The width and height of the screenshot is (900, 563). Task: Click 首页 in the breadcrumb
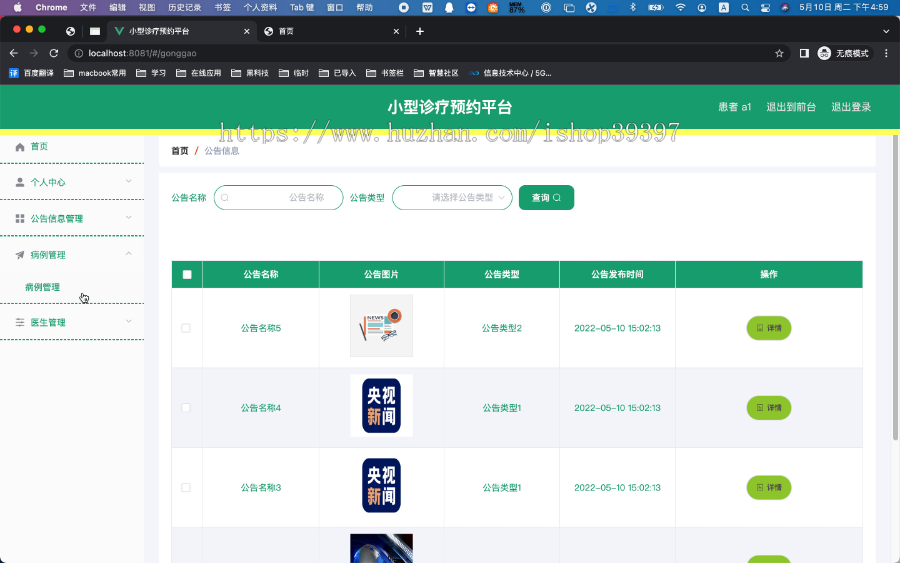(x=180, y=151)
